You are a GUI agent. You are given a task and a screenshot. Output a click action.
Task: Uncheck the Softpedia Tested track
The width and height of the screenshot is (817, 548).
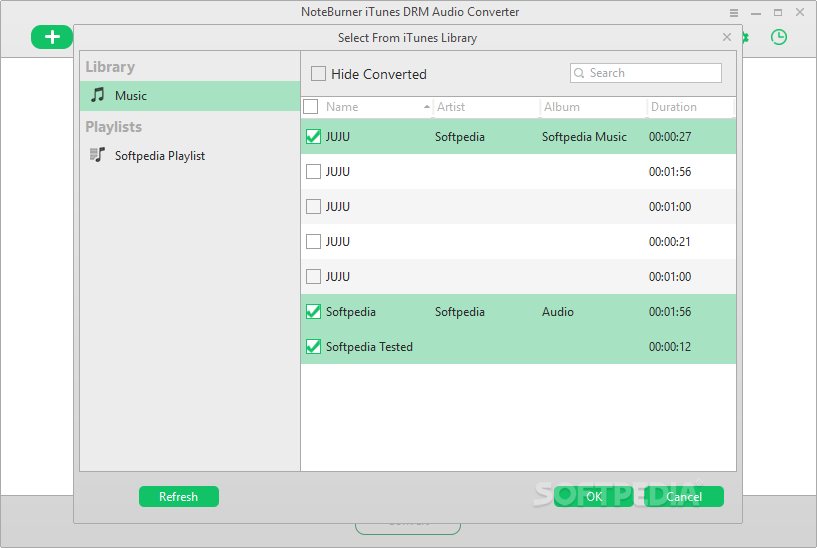coord(313,346)
